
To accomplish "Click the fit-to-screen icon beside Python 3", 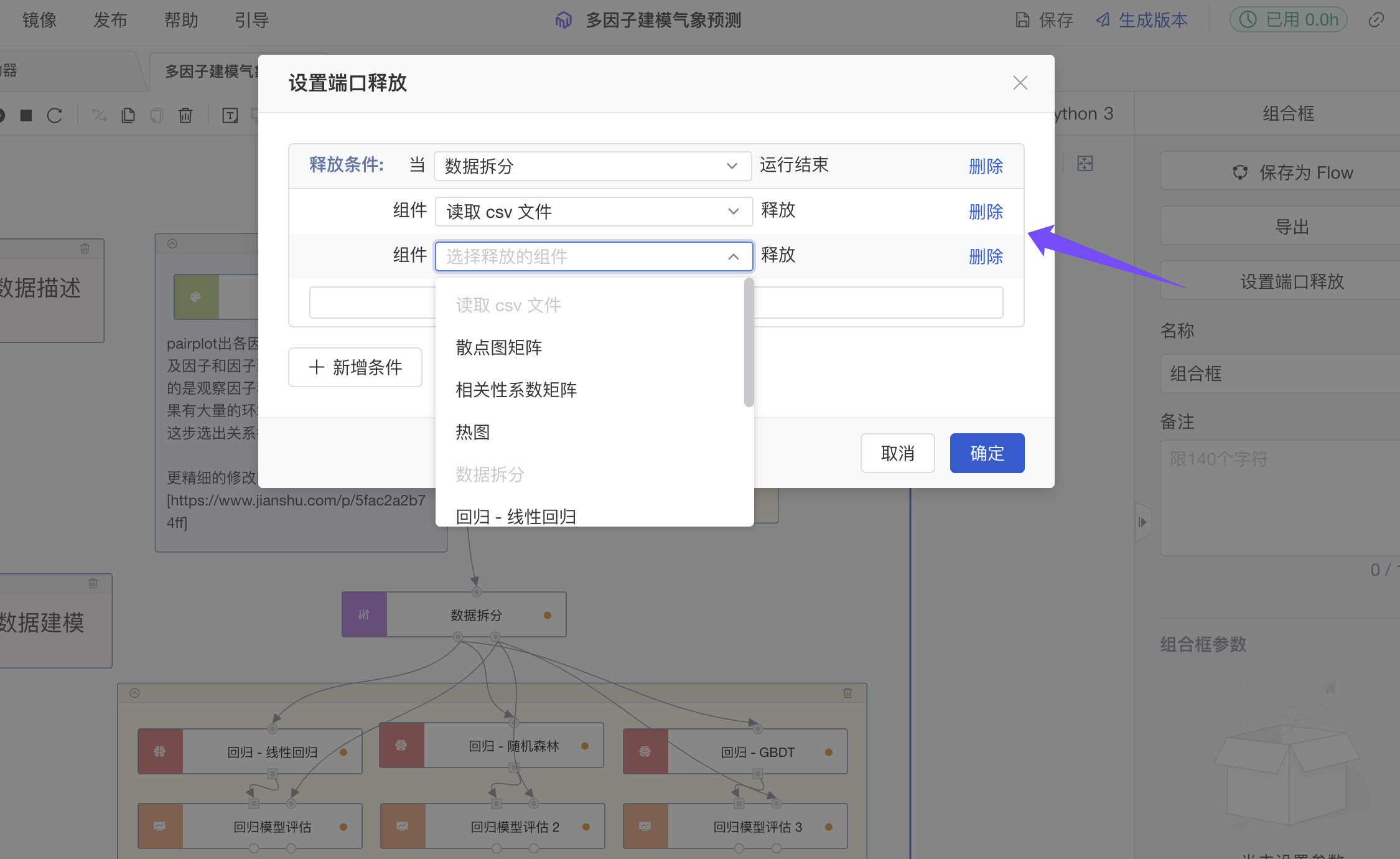I will [1085, 164].
